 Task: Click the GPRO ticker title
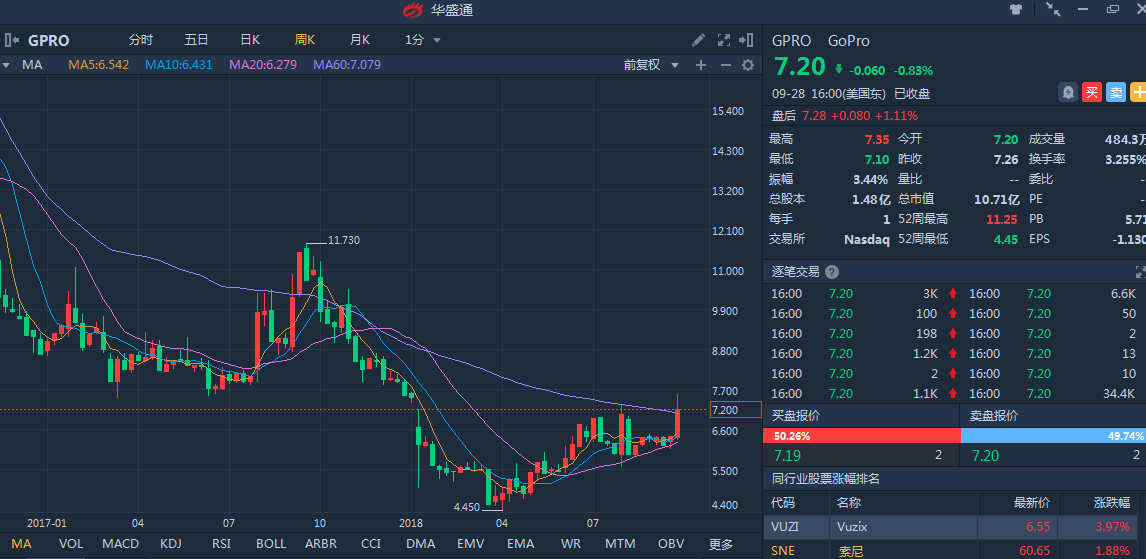click(48, 41)
